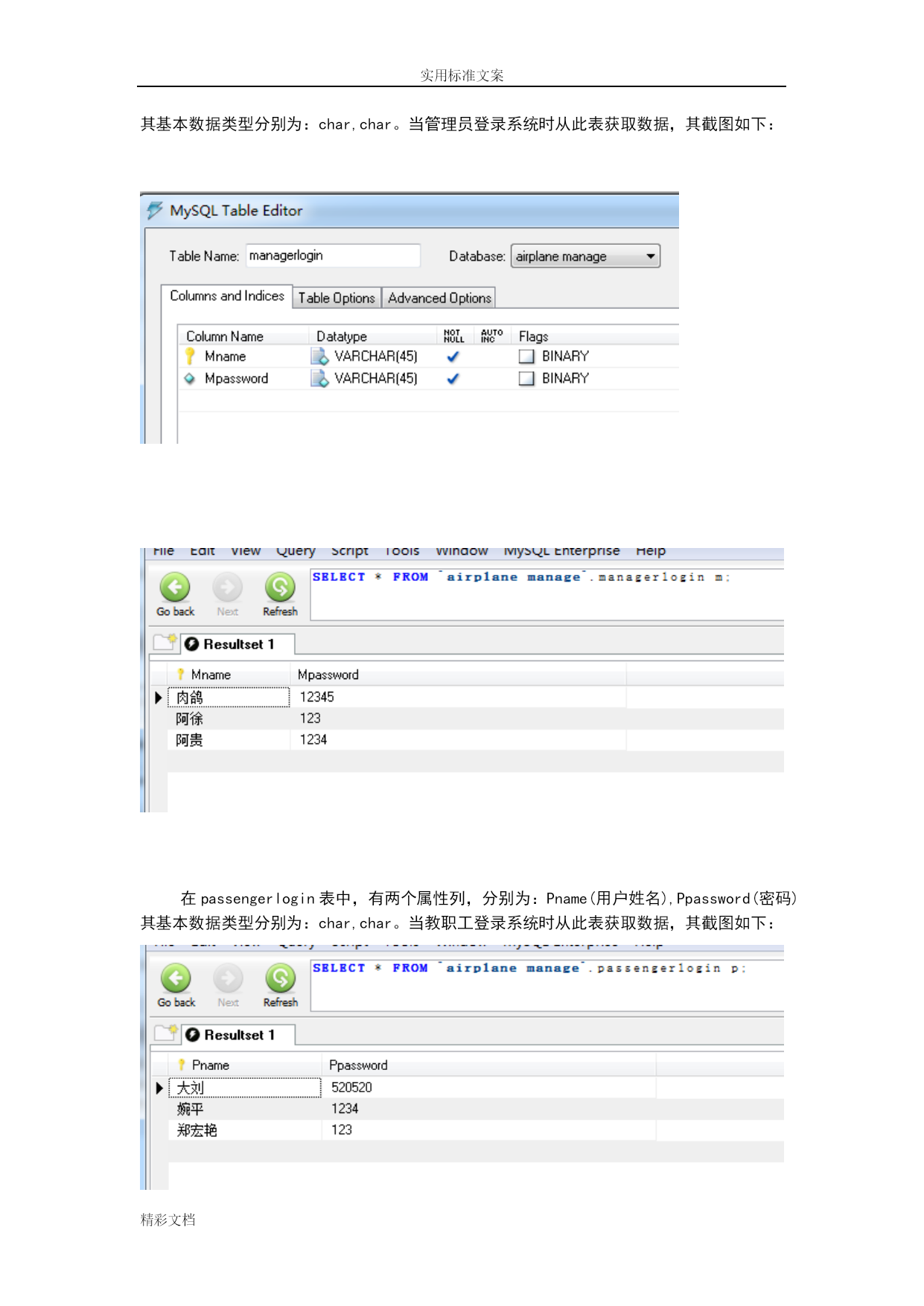The height and width of the screenshot is (1306, 924).
Task: Click Refresh in managerlogin query window
Action: tap(280, 595)
